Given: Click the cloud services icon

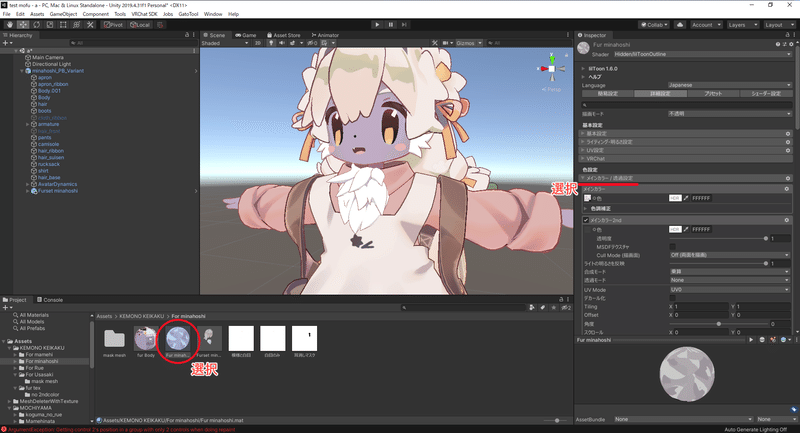Looking at the screenshot, I should 680,24.
